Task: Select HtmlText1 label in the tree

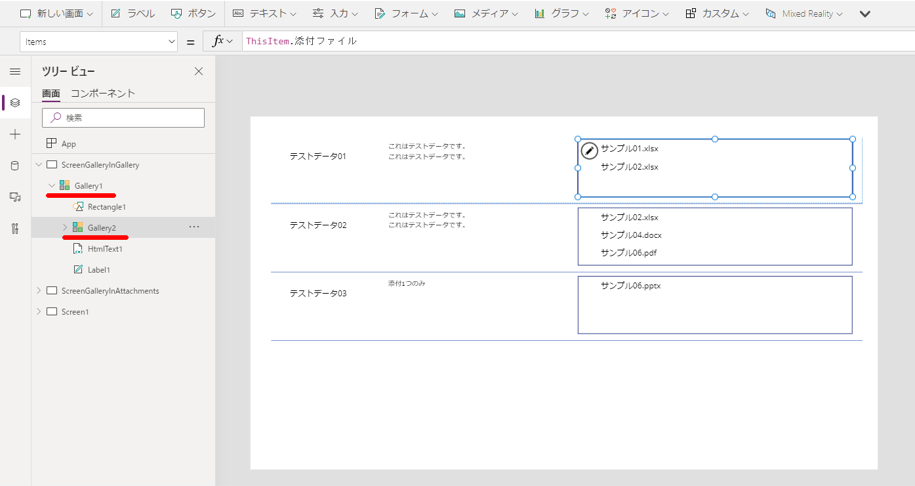Action: pyautogui.click(x=105, y=249)
